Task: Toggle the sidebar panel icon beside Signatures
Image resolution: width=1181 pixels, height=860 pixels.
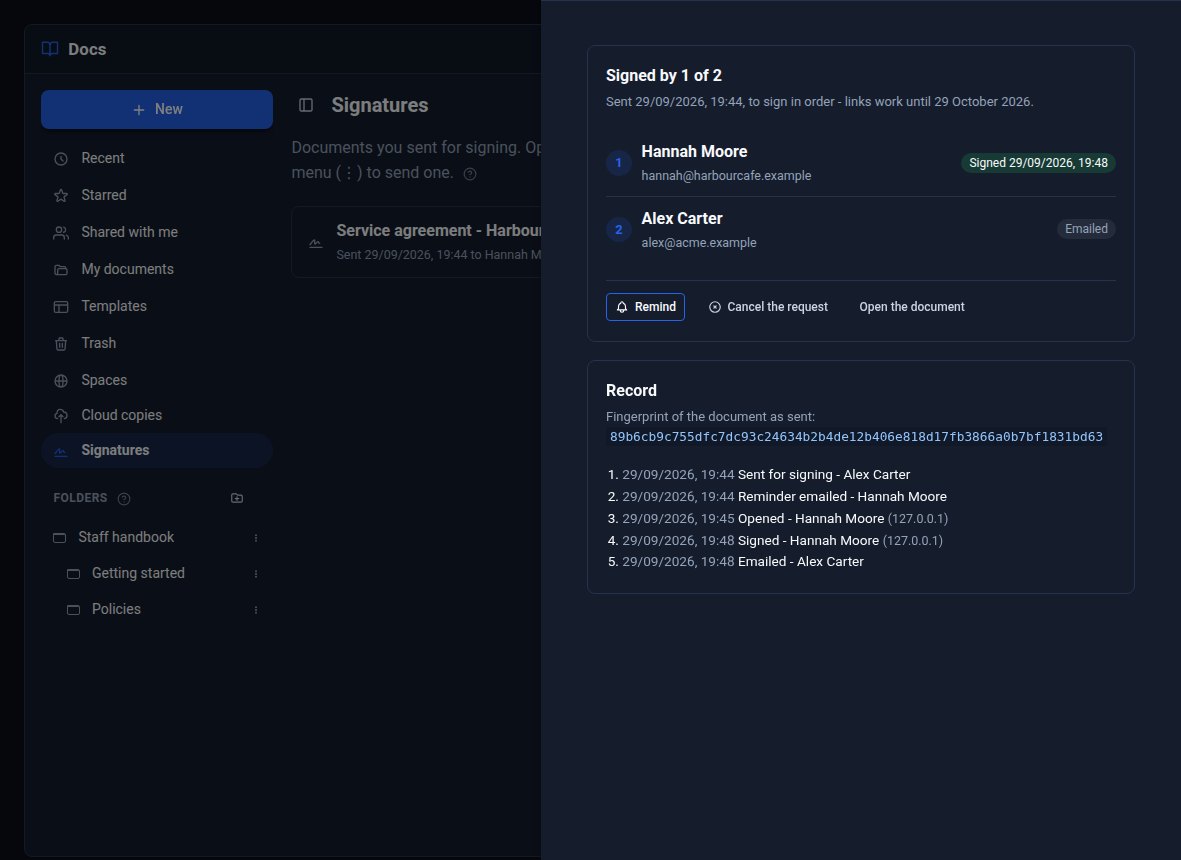Action: [306, 105]
